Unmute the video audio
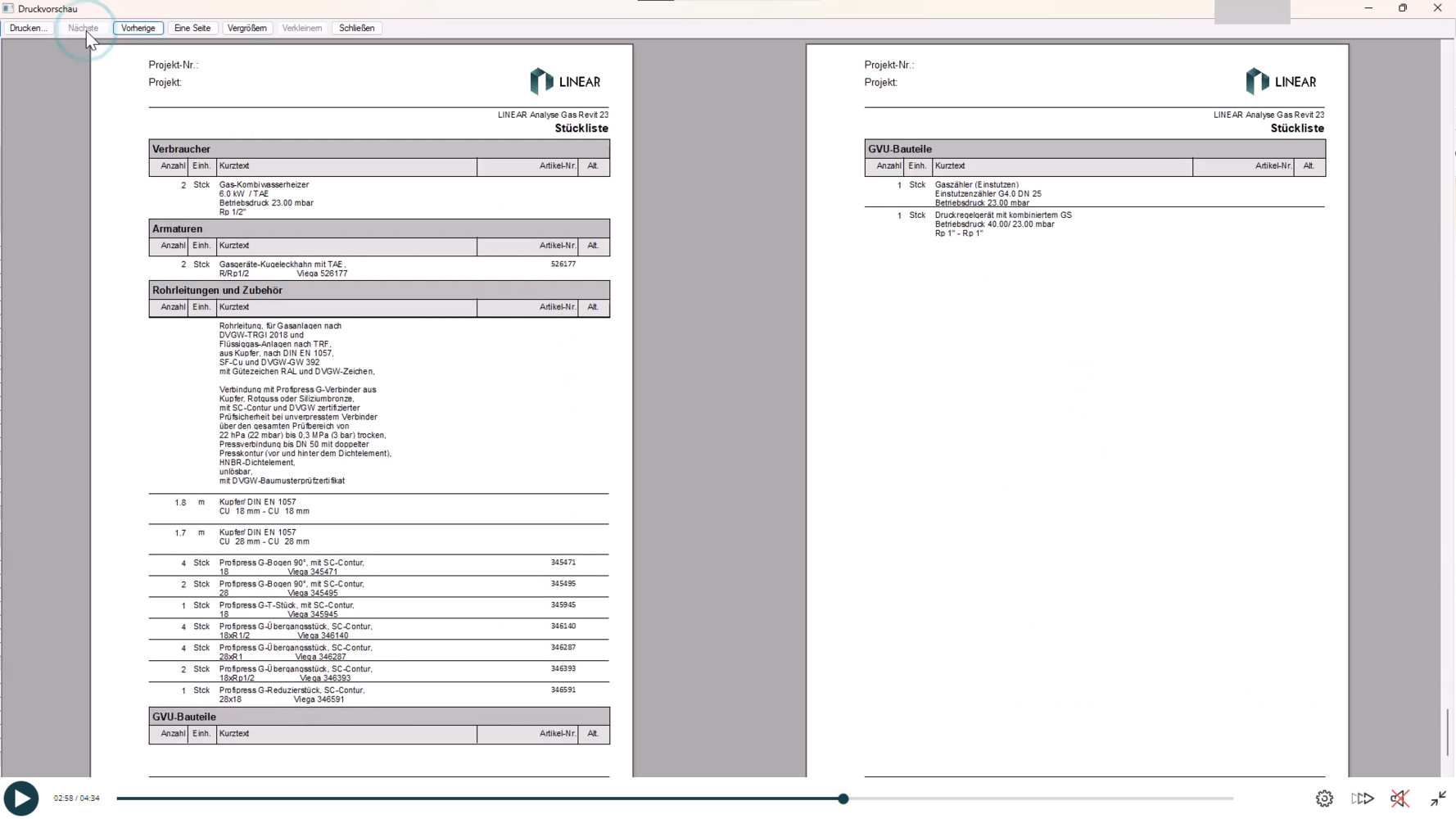This screenshot has width=1456, height=819. [1399, 799]
